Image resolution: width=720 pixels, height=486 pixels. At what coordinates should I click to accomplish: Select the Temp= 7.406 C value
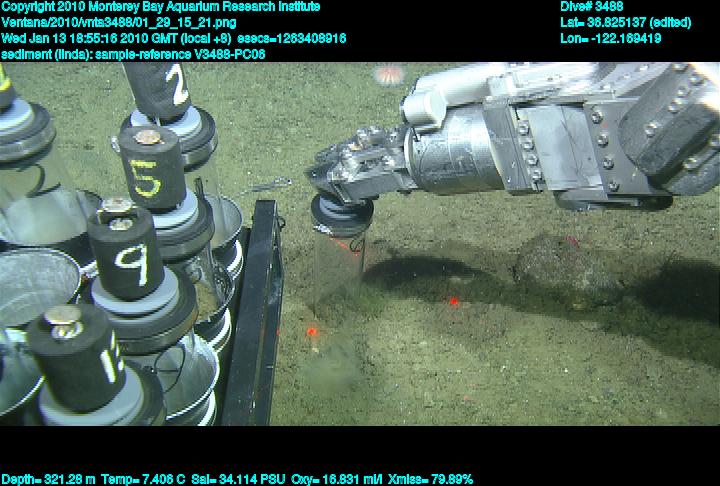(x=131, y=479)
